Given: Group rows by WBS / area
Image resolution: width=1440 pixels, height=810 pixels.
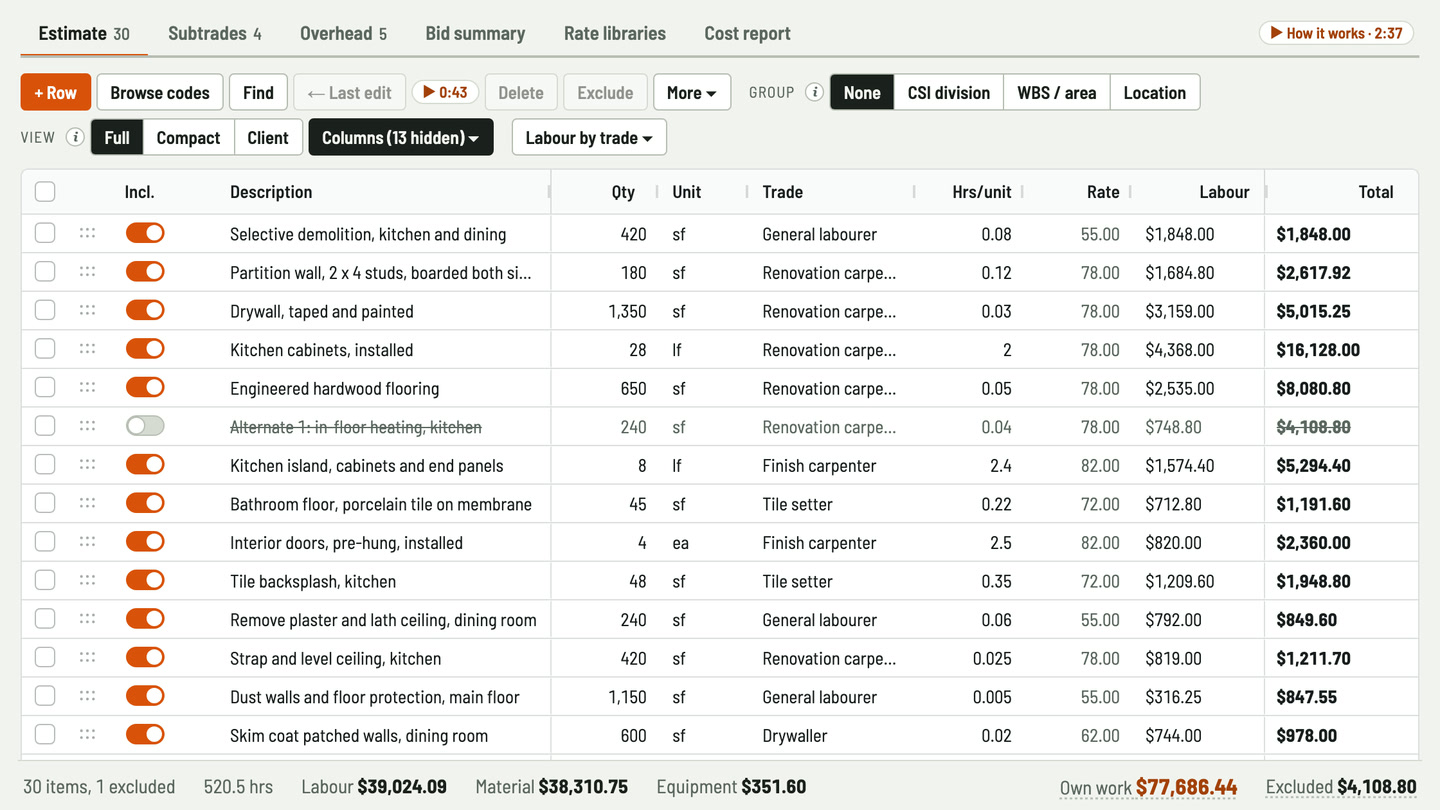Looking at the screenshot, I should [x=1057, y=92].
